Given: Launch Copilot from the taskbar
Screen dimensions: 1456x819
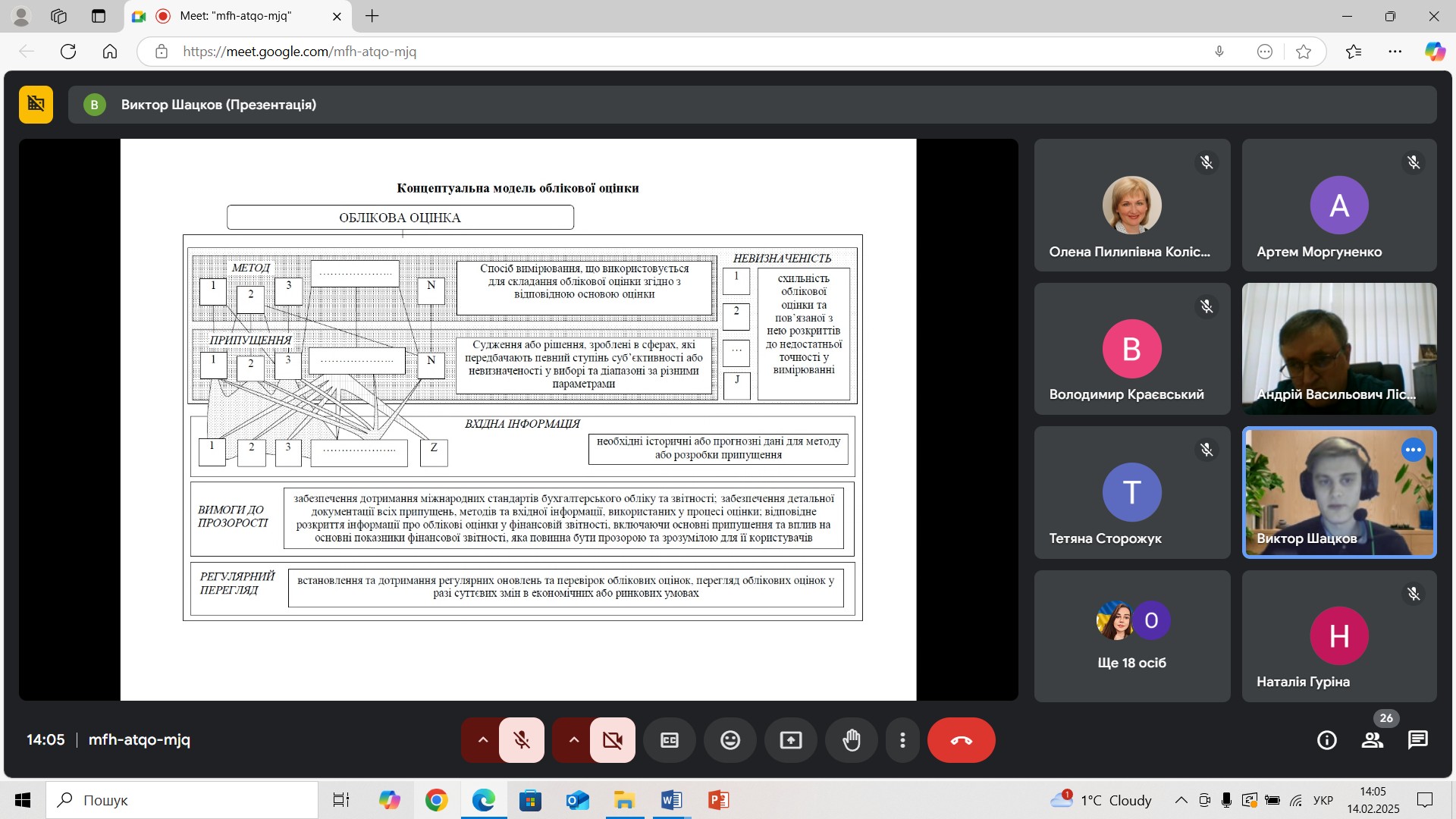Looking at the screenshot, I should click(389, 800).
